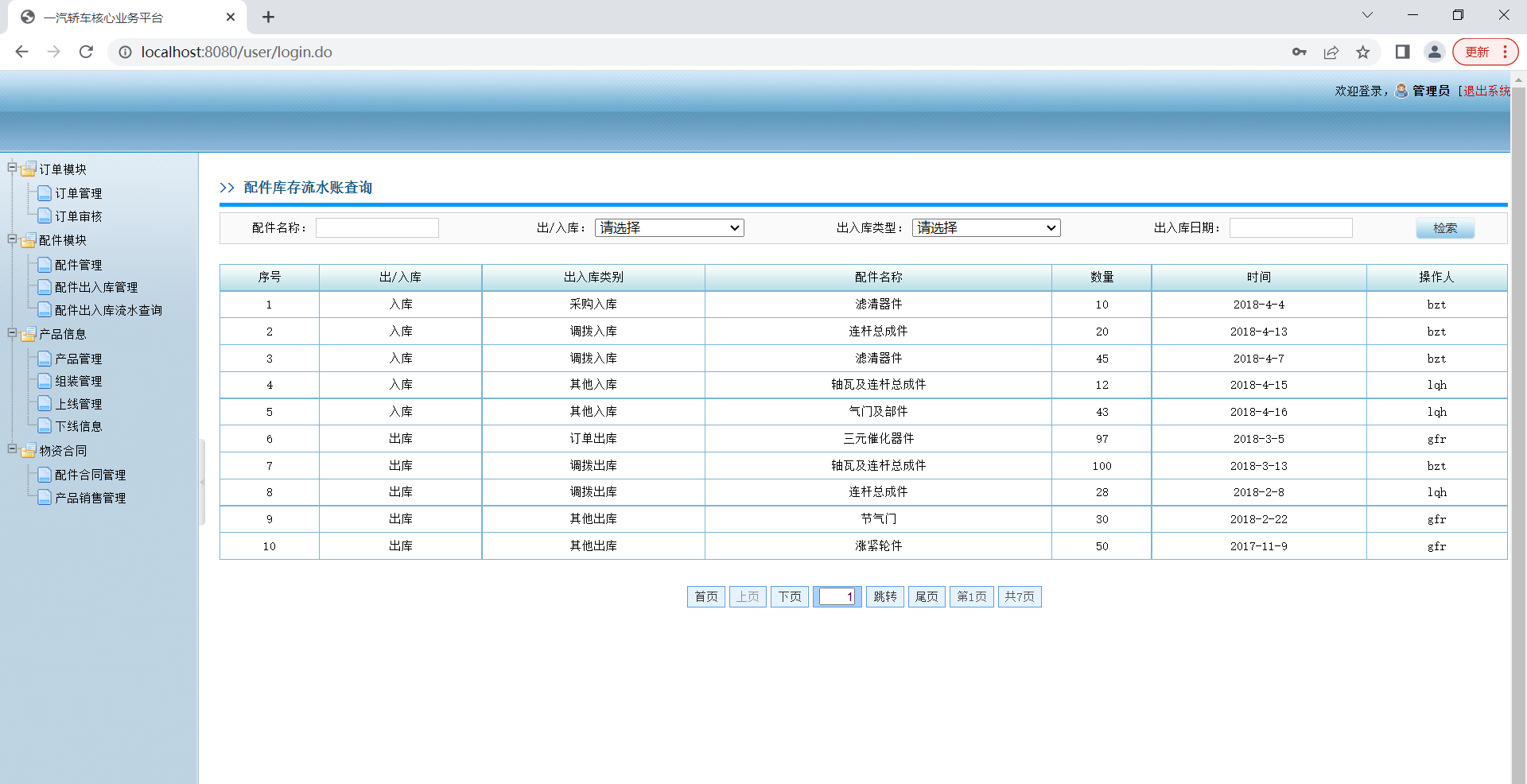Click the sidebar collapse handle

(202, 482)
